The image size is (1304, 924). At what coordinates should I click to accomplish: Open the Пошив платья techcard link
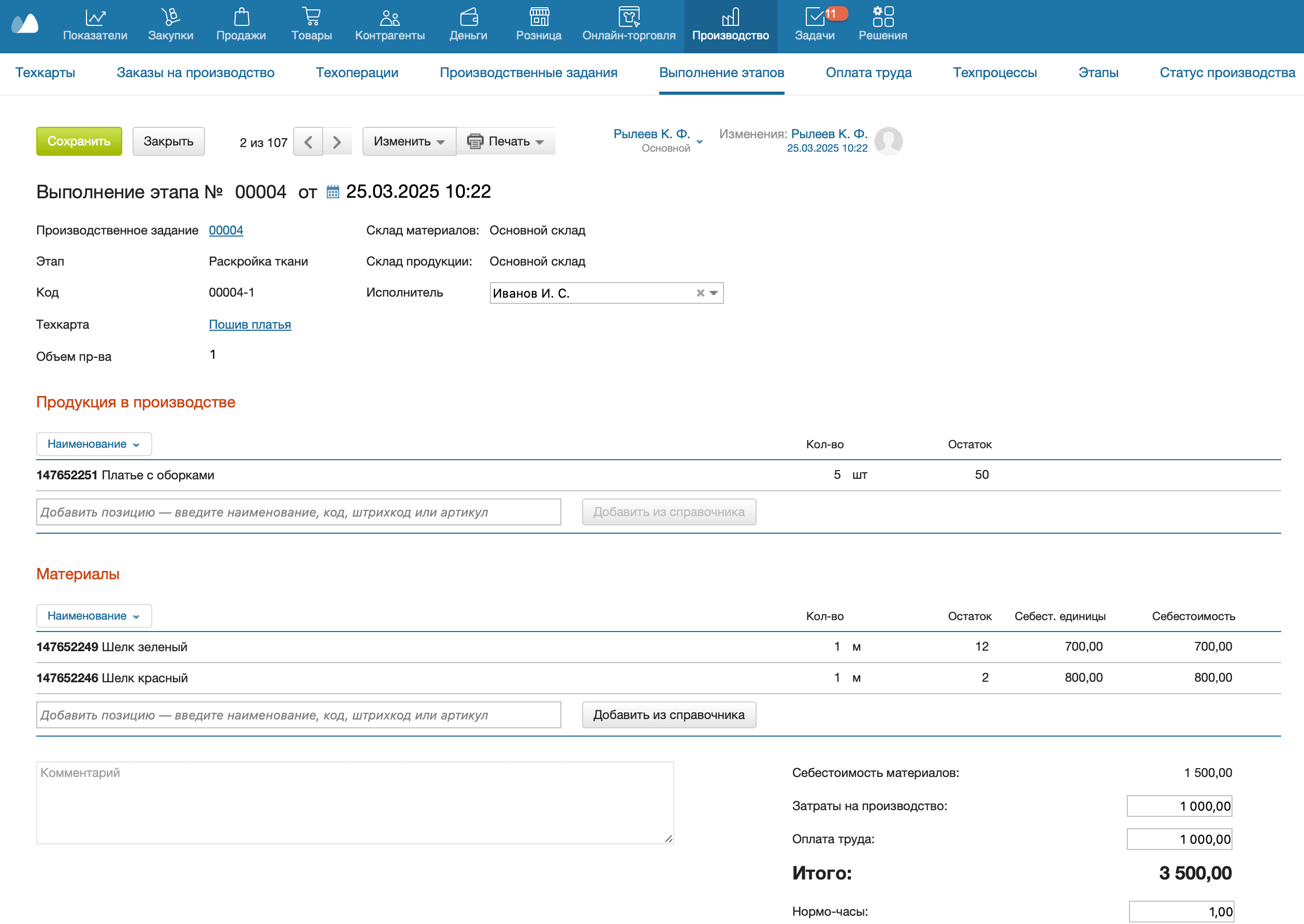pyautogui.click(x=250, y=325)
